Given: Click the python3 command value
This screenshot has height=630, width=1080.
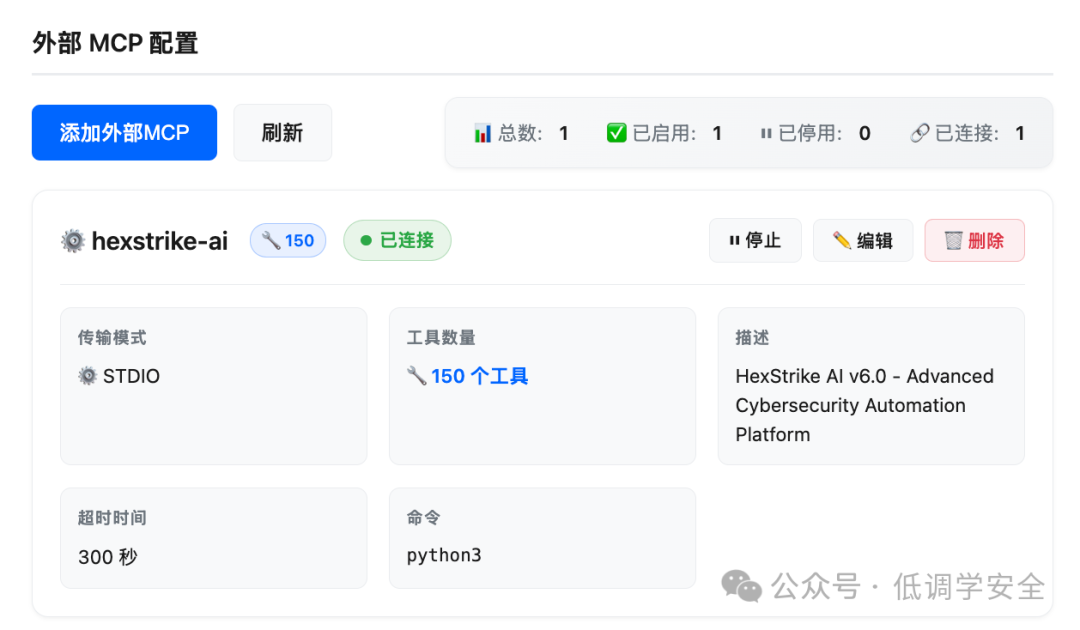Looking at the screenshot, I should tap(444, 555).
